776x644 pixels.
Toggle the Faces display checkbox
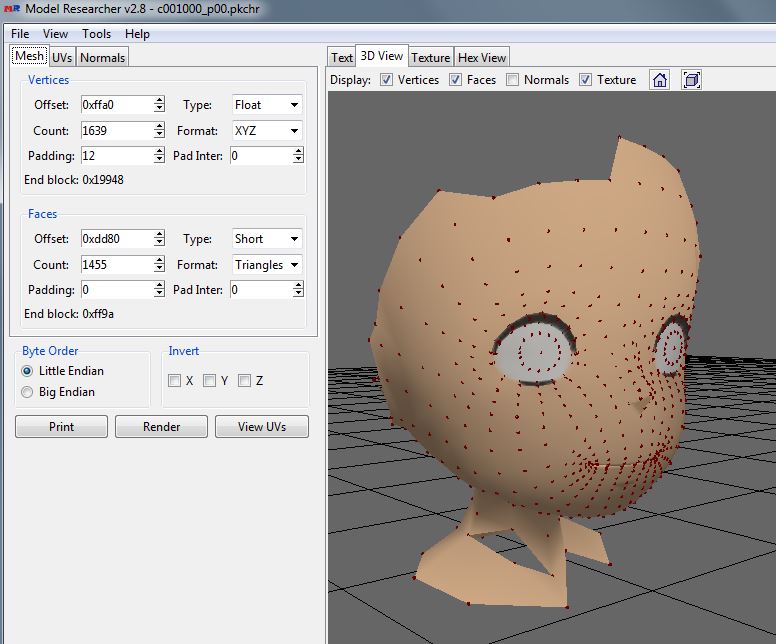click(x=455, y=80)
